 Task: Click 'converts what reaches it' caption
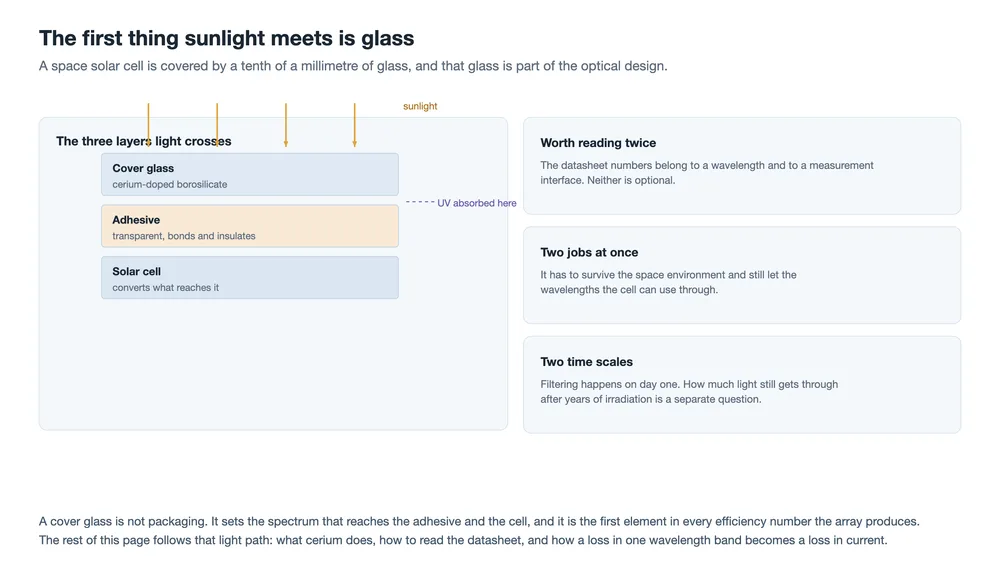point(165,288)
